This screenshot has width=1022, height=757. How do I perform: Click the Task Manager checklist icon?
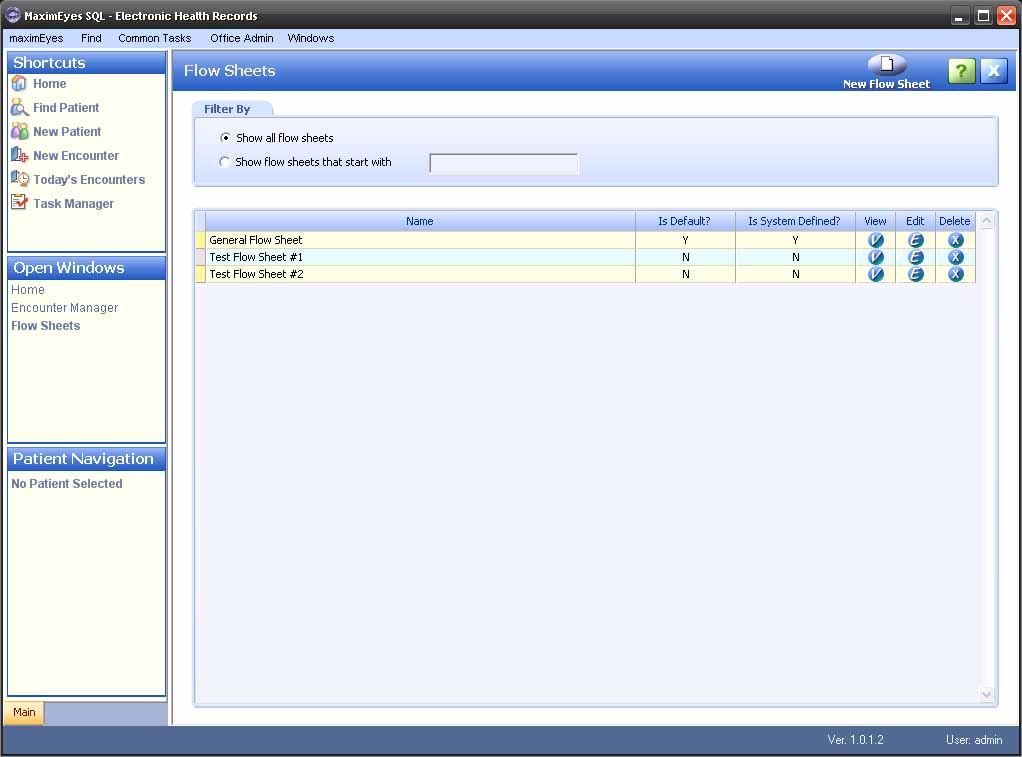pyautogui.click(x=20, y=203)
